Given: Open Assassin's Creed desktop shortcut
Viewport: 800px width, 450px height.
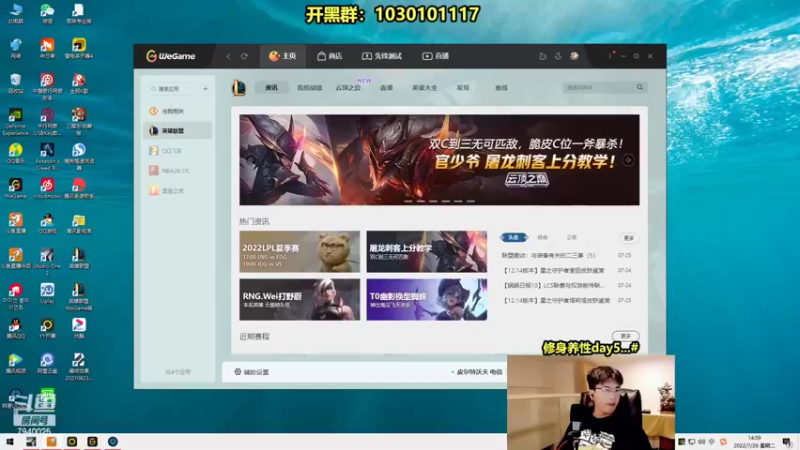Looking at the screenshot, I should point(47,157).
